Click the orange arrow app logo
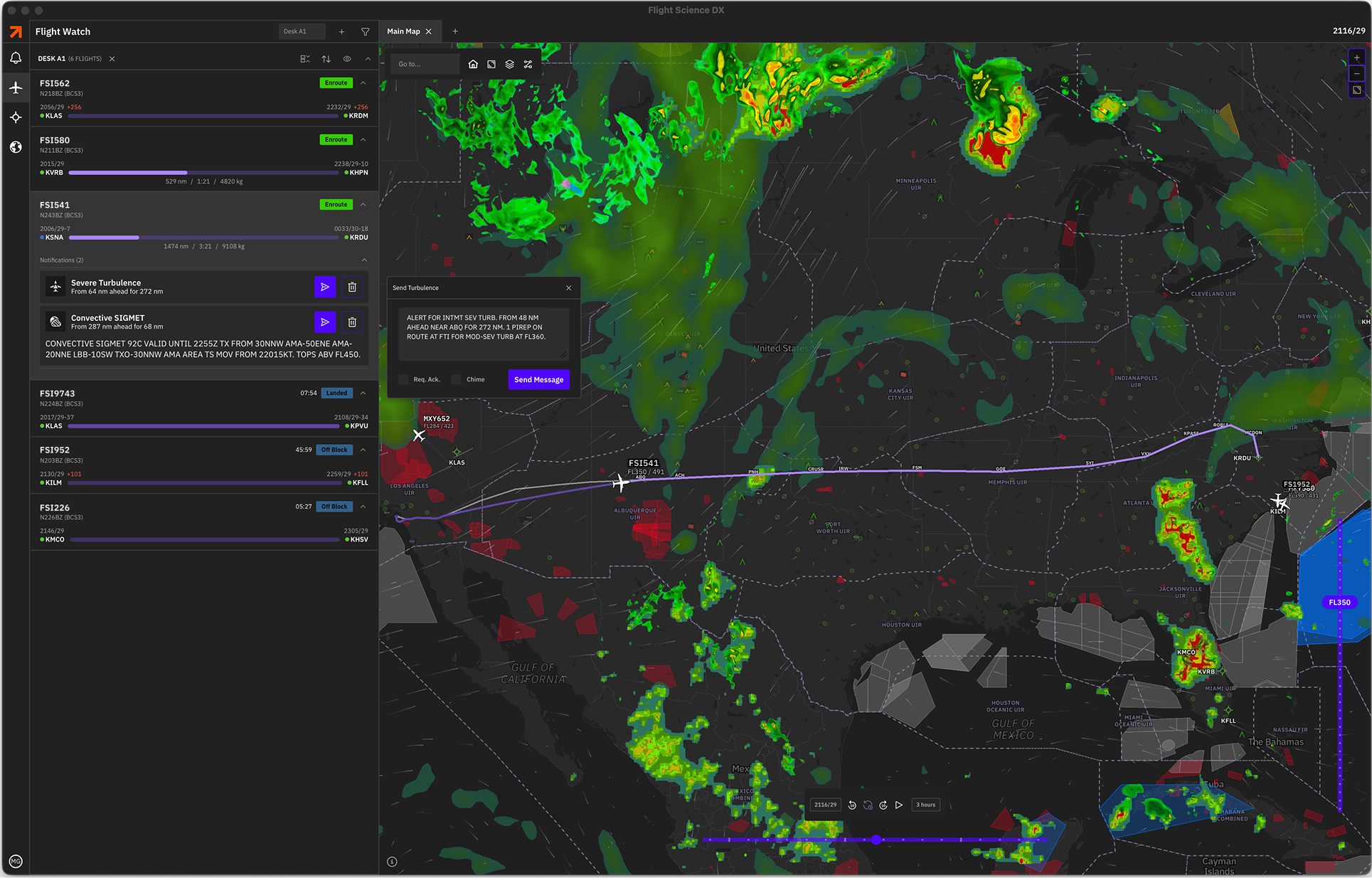 coord(16,32)
